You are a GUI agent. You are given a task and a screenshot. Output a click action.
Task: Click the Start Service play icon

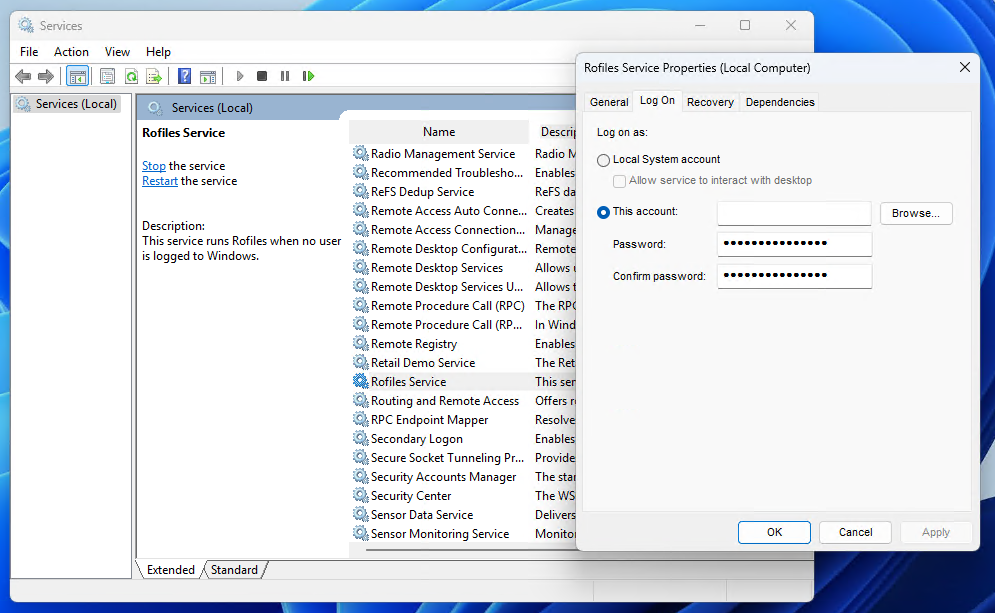240,76
